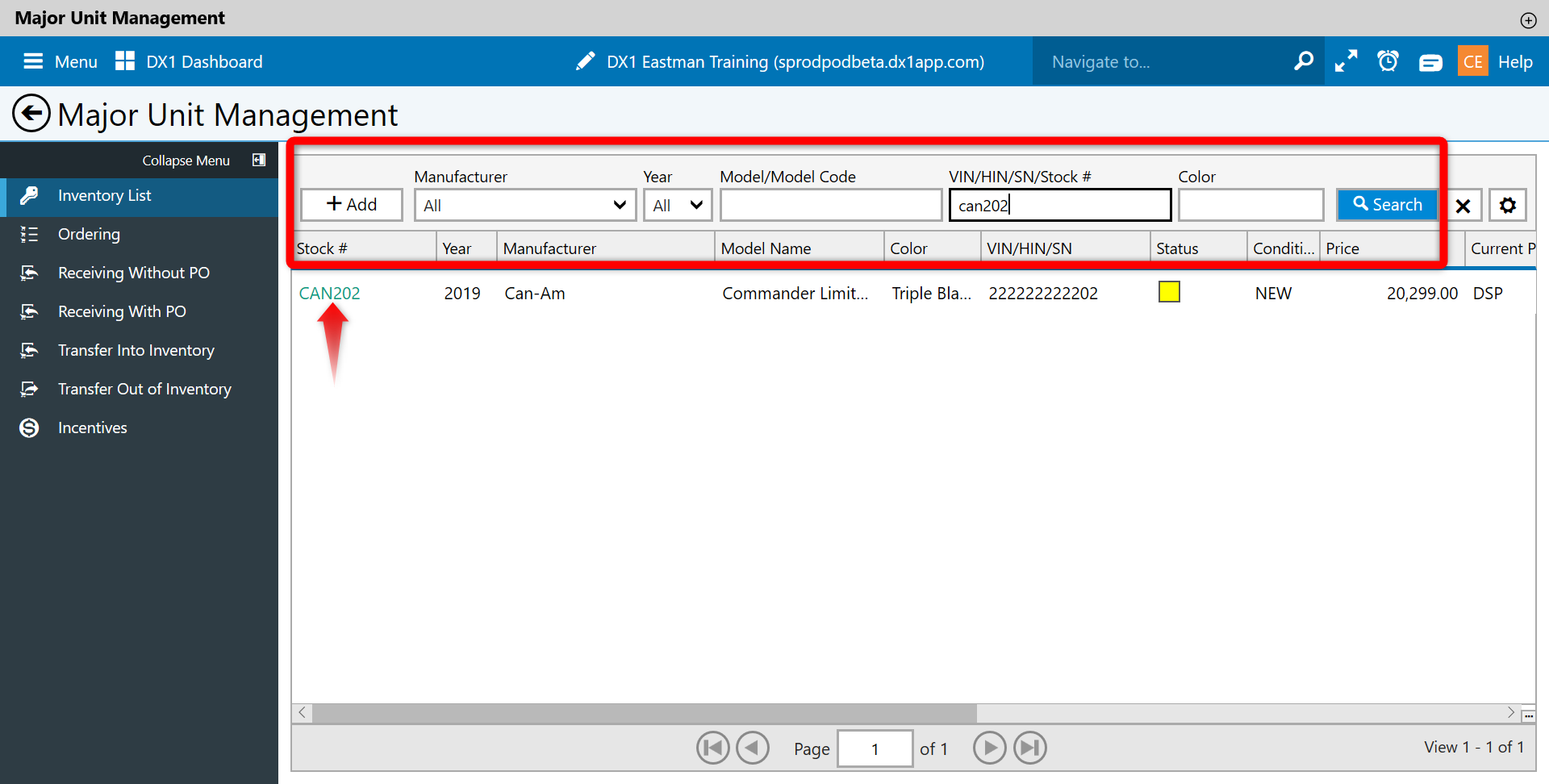The width and height of the screenshot is (1549, 784).
Task: Open grid settings gear icon
Action: click(1507, 205)
